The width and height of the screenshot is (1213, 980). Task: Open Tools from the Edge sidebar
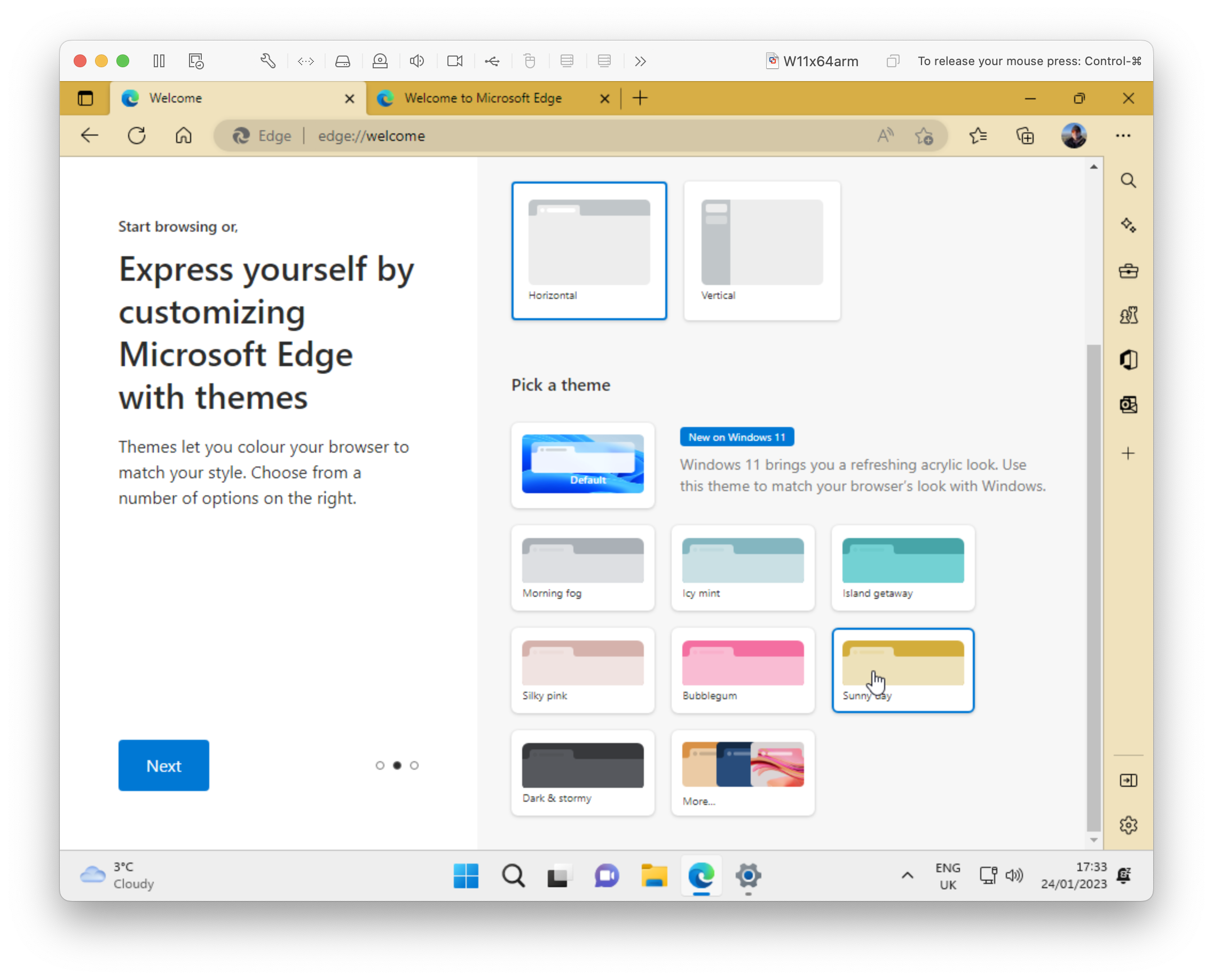pyautogui.click(x=1128, y=271)
